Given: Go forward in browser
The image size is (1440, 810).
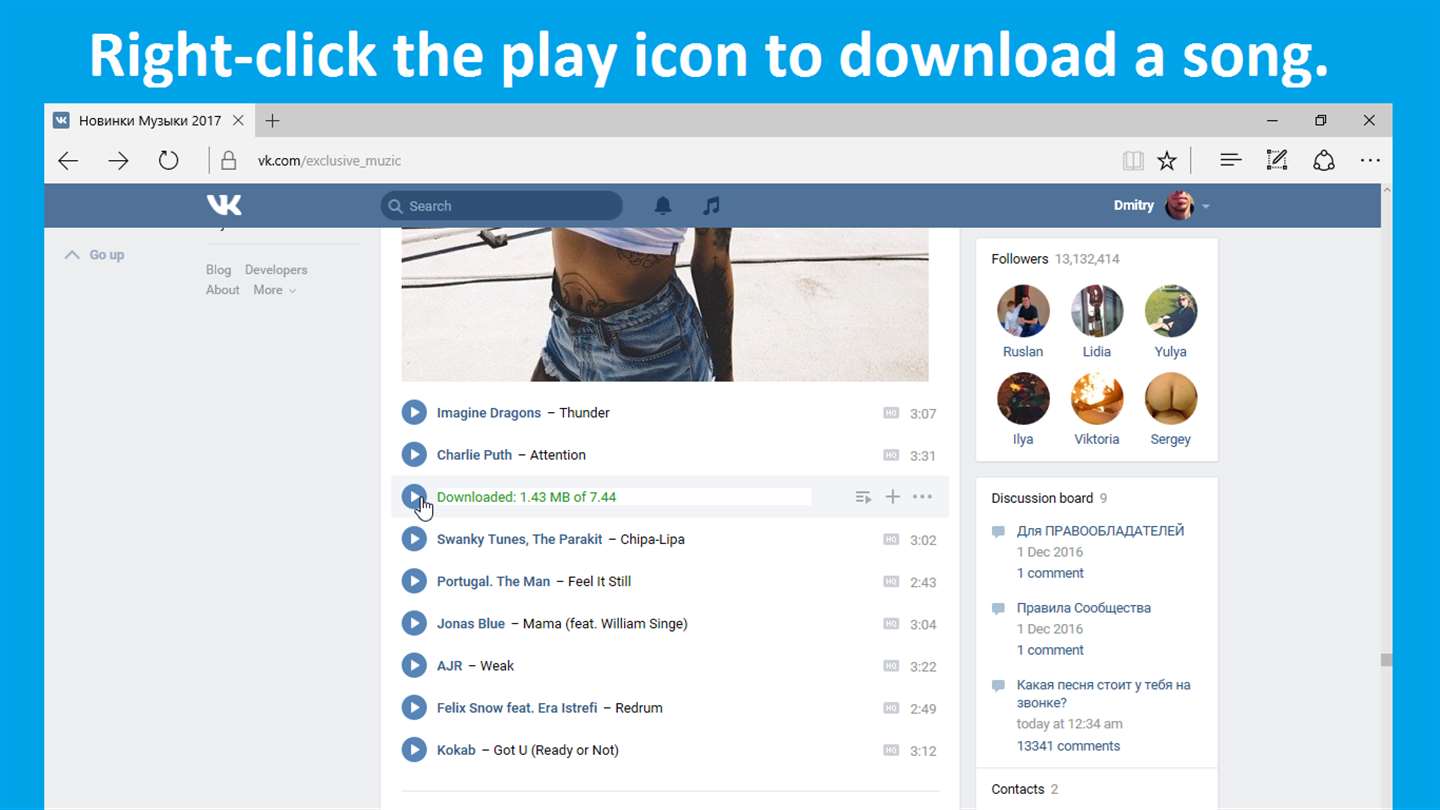Looking at the screenshot, I should click(118, 160).
